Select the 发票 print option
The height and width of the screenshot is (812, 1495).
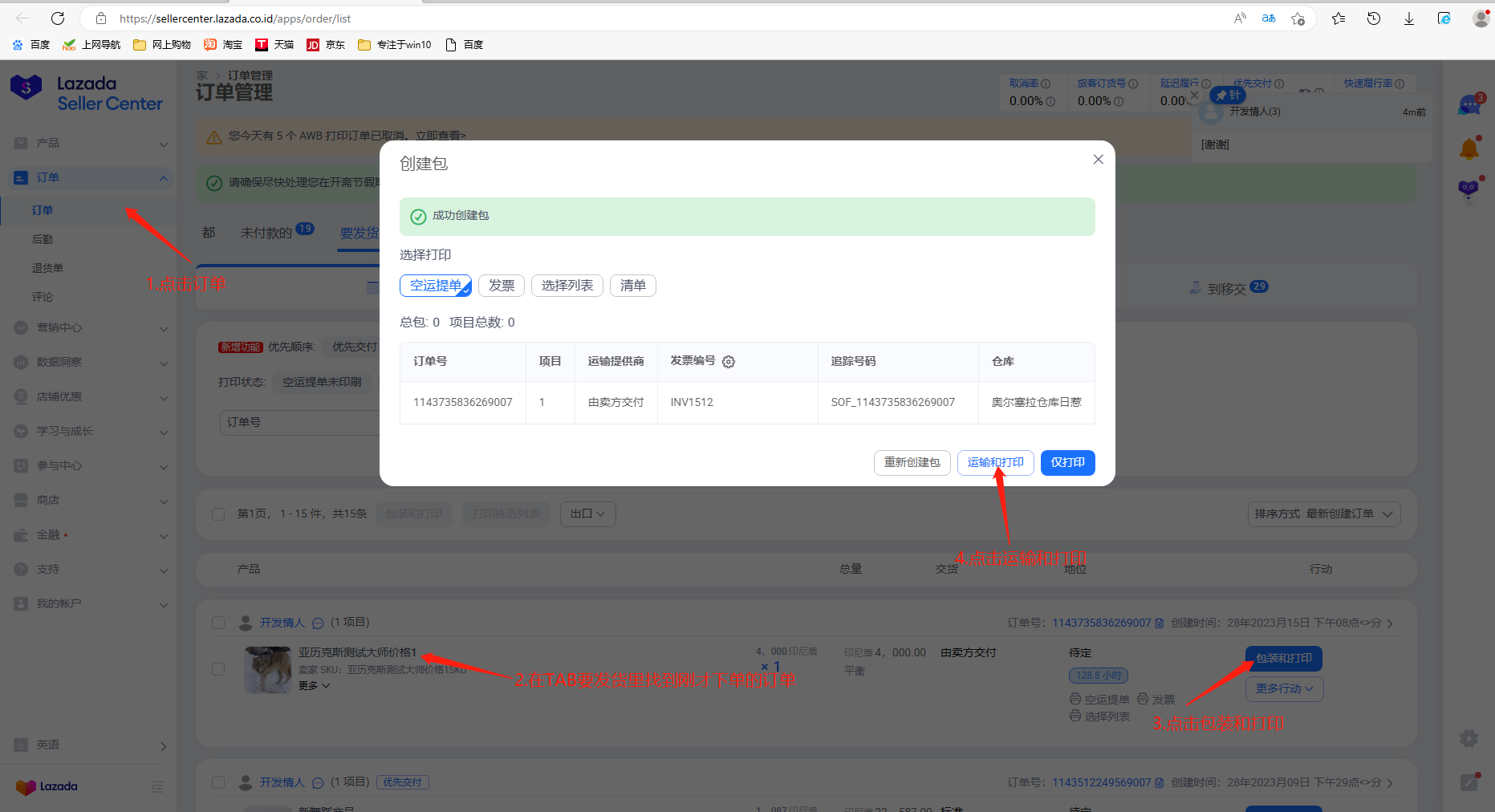tap(502, 286)
